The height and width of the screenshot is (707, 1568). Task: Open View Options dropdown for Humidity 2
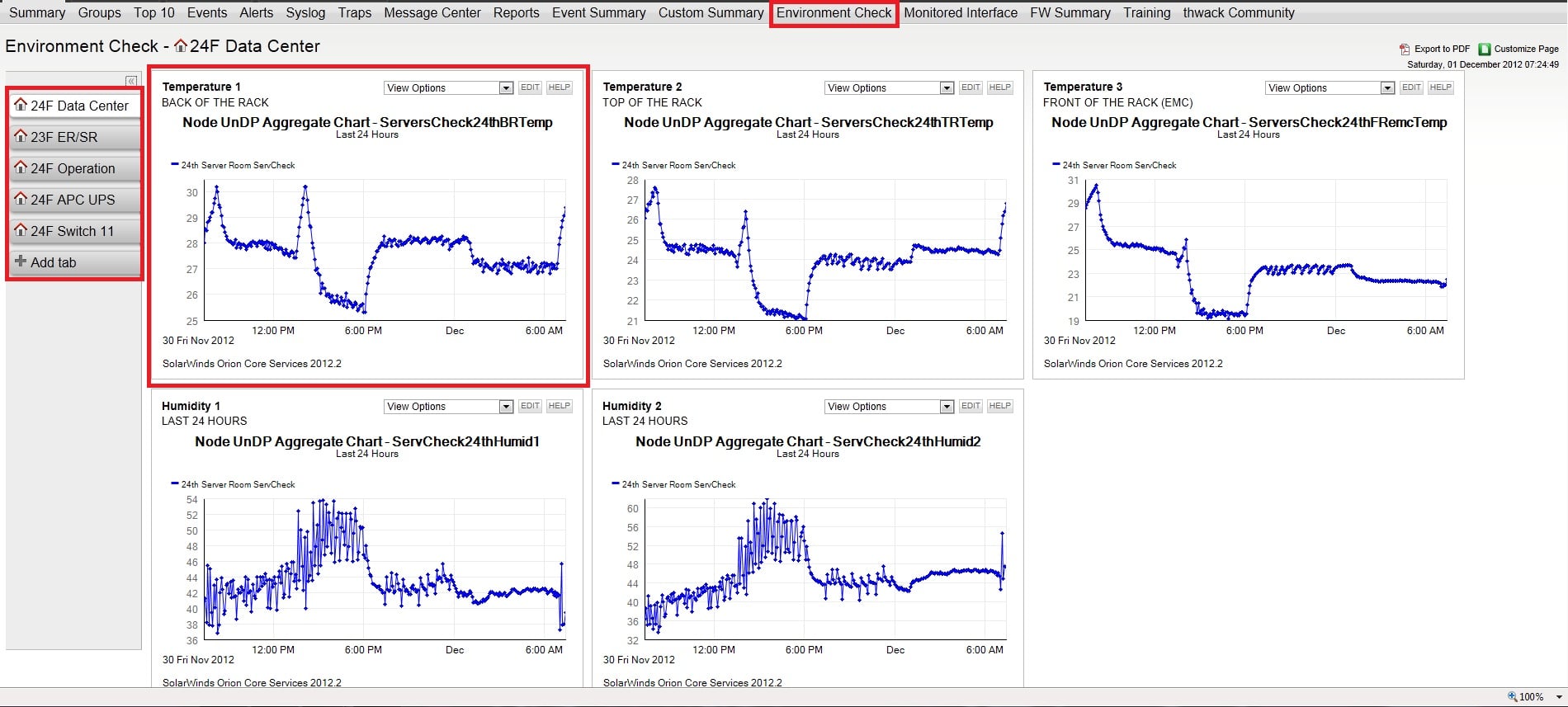pyautogui.click(x=890, y=407)
